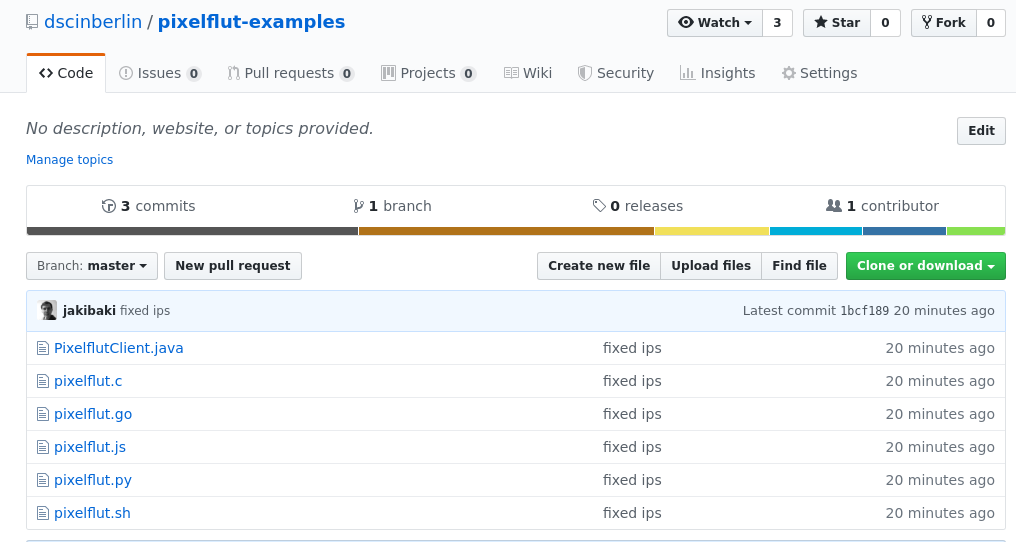The height and width of the screenshot is (542, 1016).
Task: Star the repository
Action: click(837, 23)
